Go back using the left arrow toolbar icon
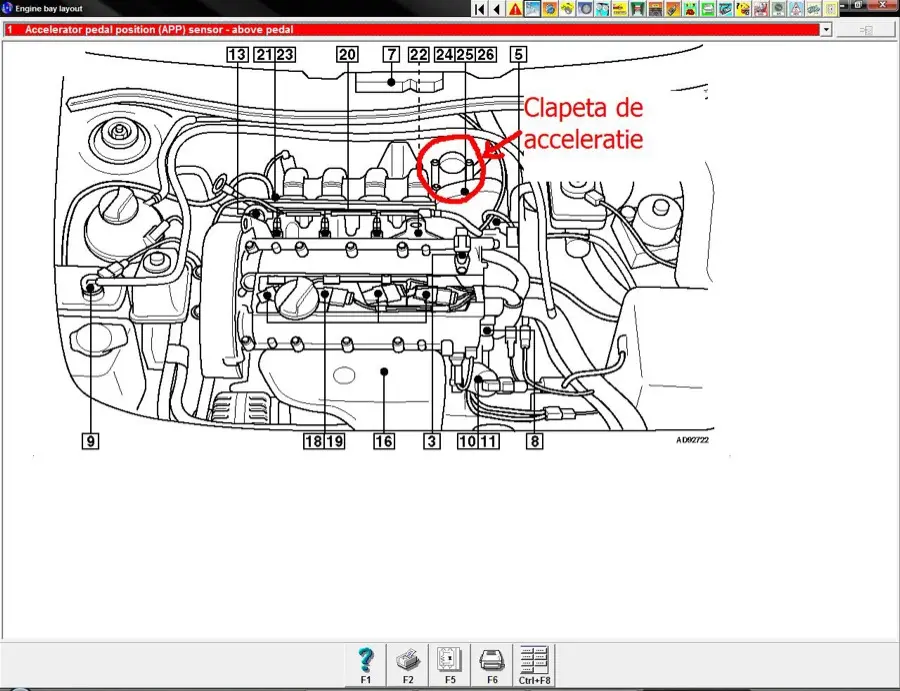The image size is (900, 691). click(x=495, y=8)
